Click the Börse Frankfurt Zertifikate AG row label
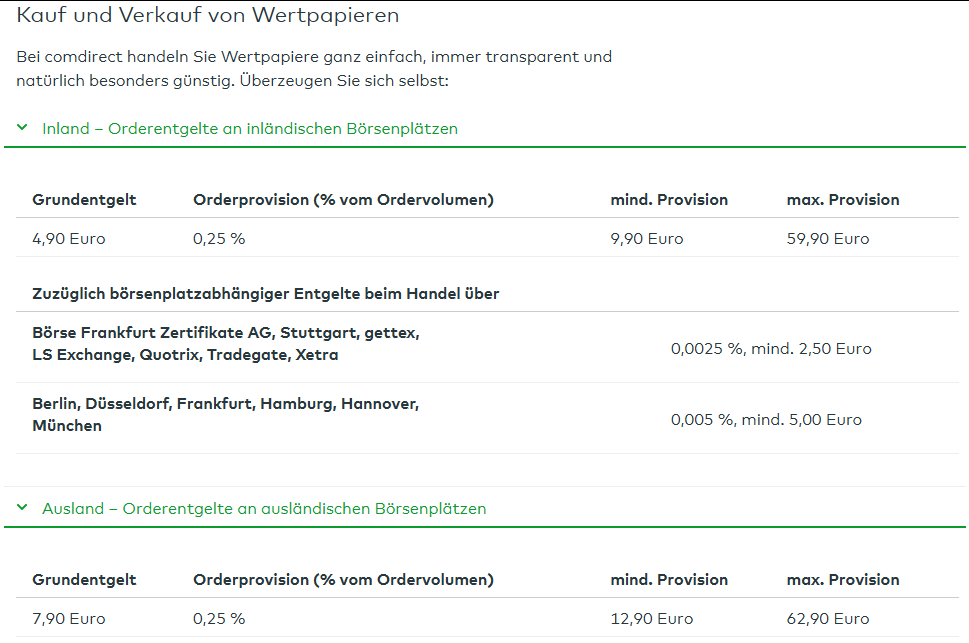 click(x=226, y=344)
